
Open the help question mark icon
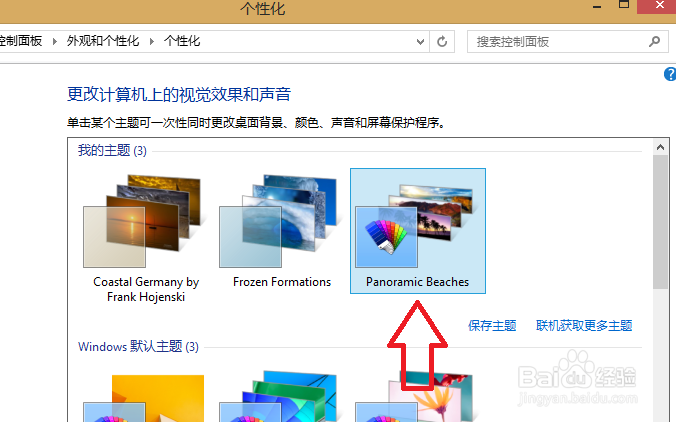tap(670, 74)
